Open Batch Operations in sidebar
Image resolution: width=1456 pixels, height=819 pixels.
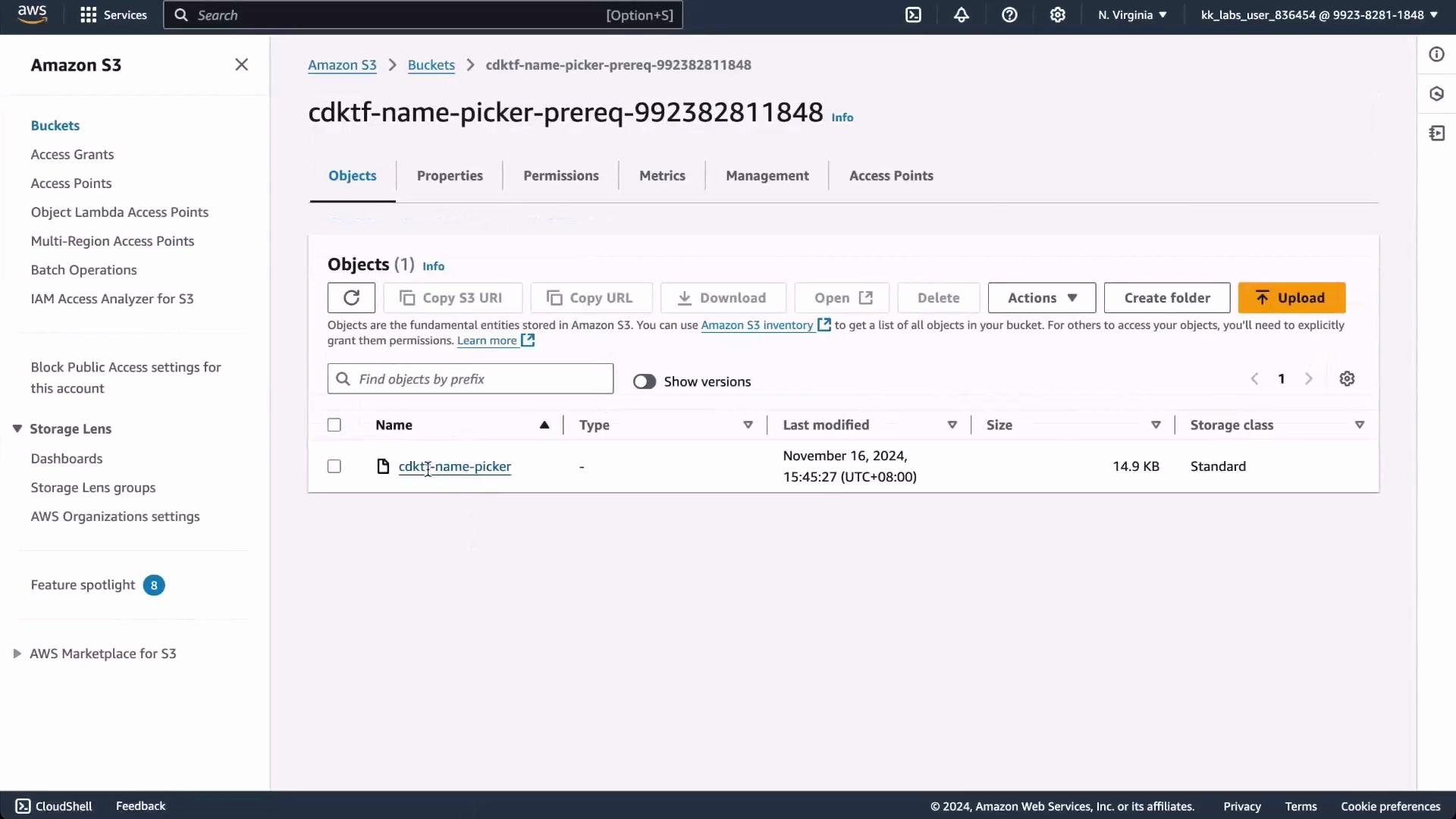[83, 270]
